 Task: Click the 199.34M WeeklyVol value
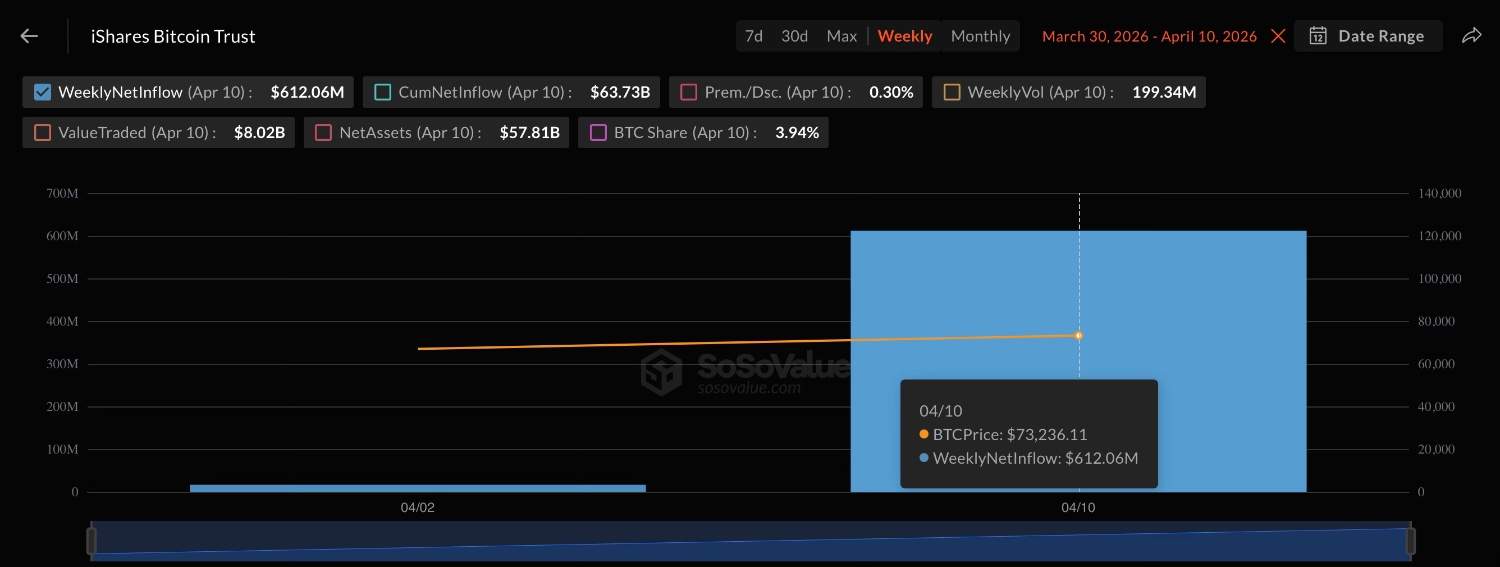(x=1164, y=92)
